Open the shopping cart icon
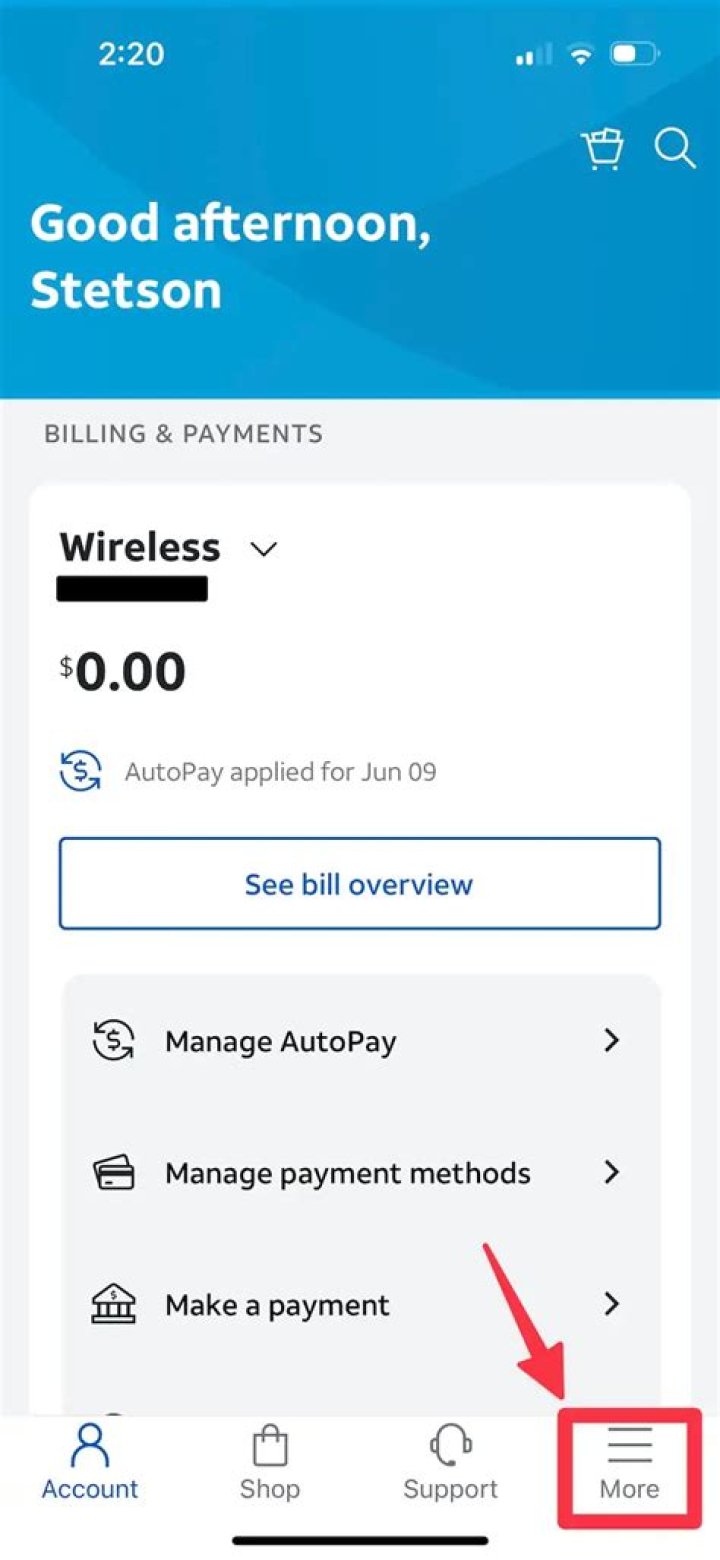The width and height of the screenshot is (720, 1560). pyautogui.click(x=602, y=149)
